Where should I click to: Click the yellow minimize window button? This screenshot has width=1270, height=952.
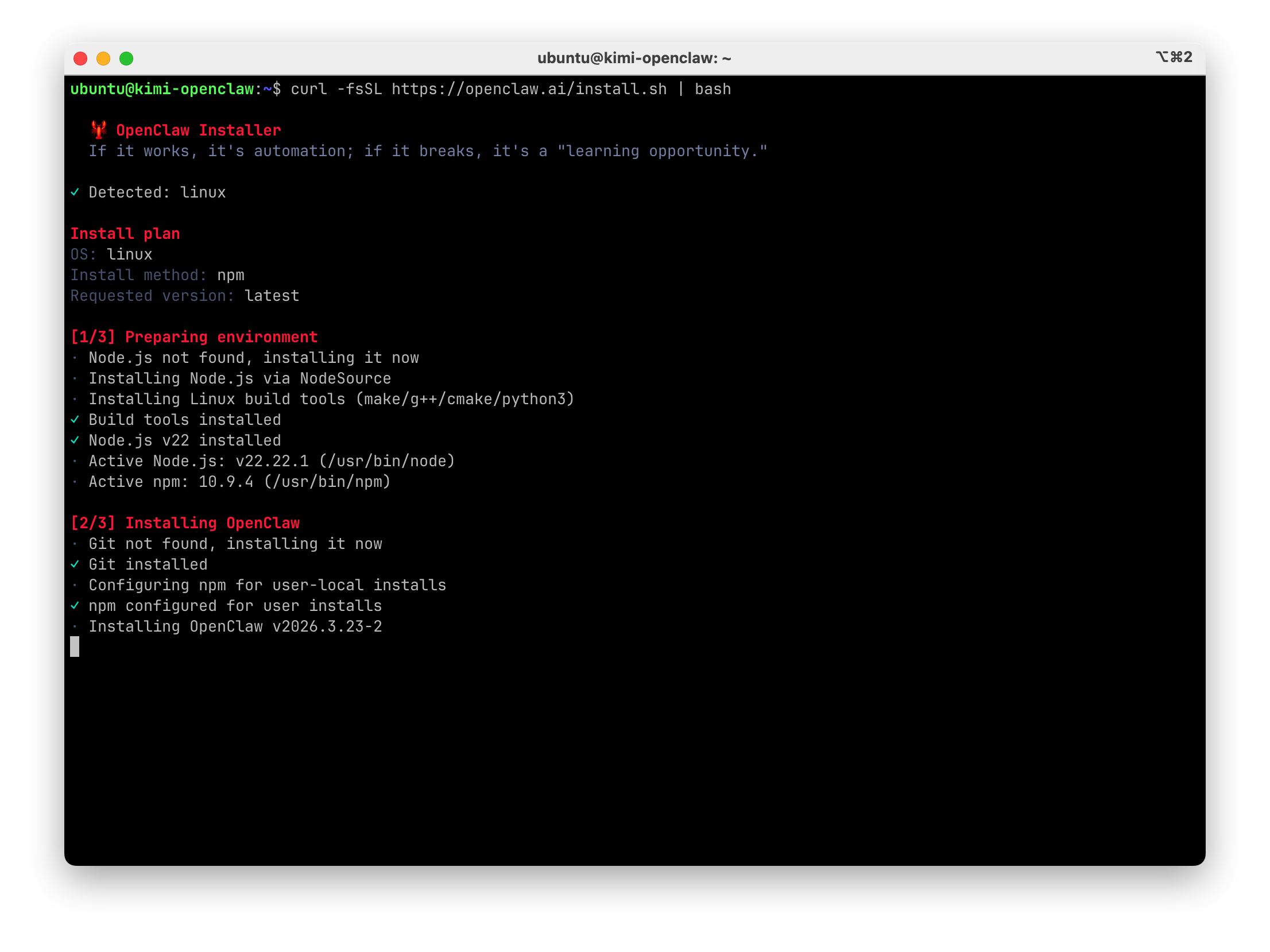click(103, 59)
